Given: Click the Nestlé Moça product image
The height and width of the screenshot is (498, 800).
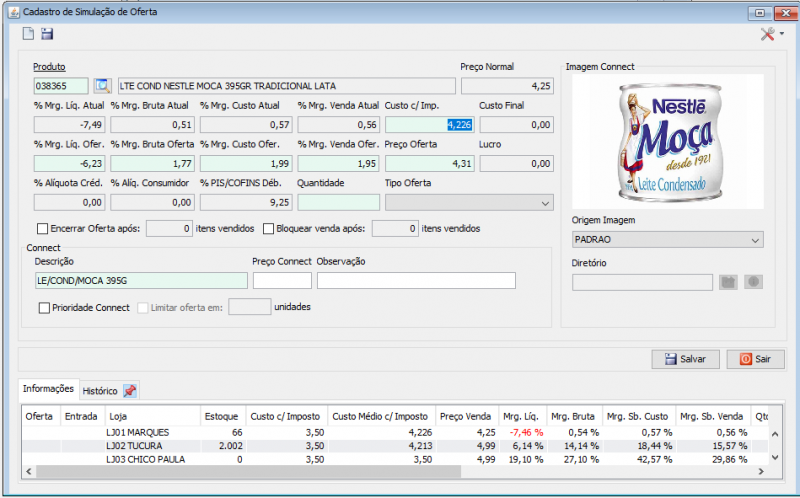Looking at the screenshot, I should [x=667, y=141].
